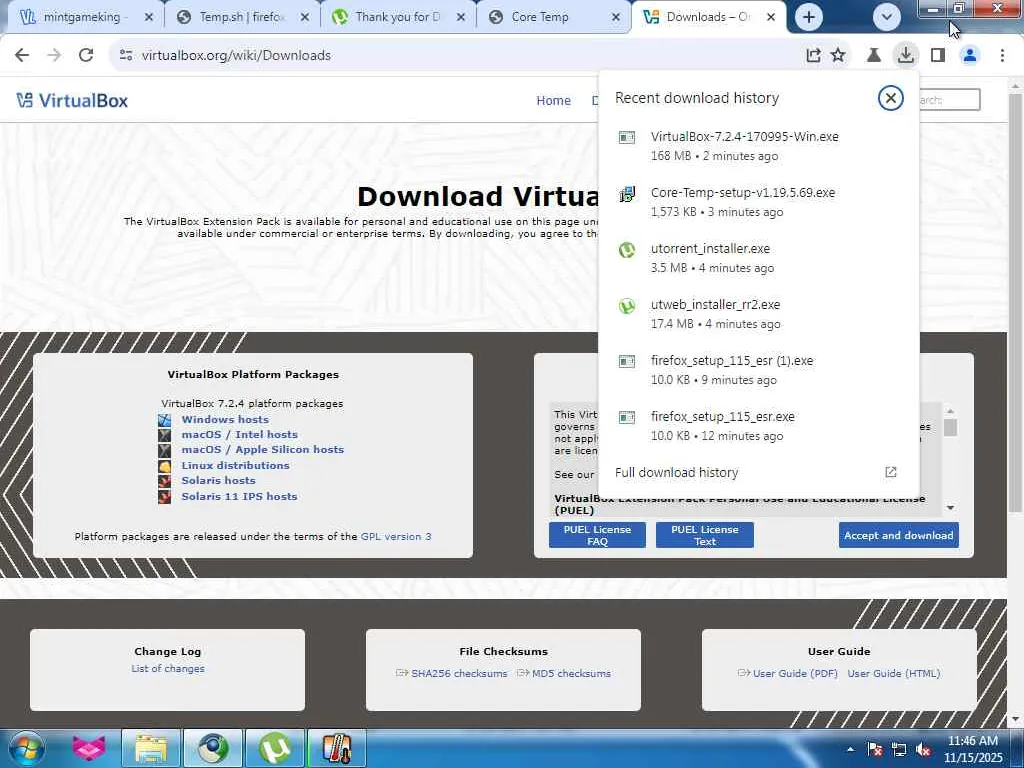
Task: Expand the tab search dropdown
Action: coord(887,17)
